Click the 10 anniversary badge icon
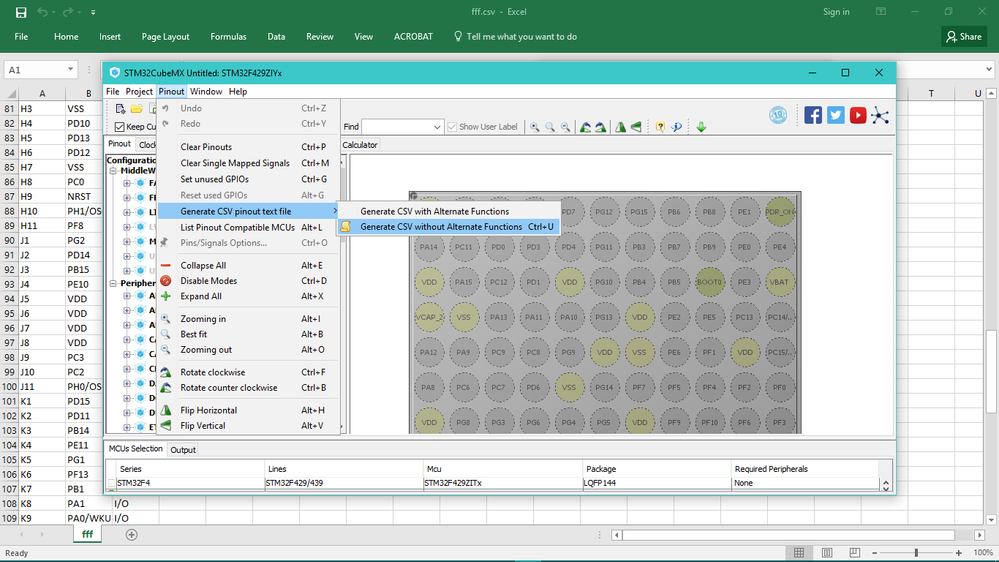 pyautogui.click(x=778, y=115)
